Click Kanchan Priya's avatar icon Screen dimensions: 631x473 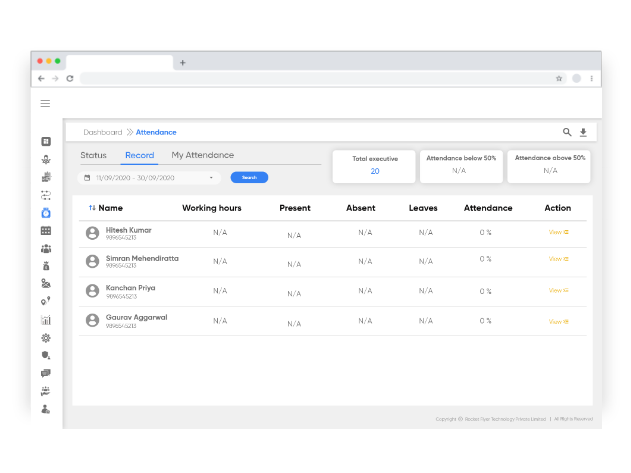coord(92,291)
